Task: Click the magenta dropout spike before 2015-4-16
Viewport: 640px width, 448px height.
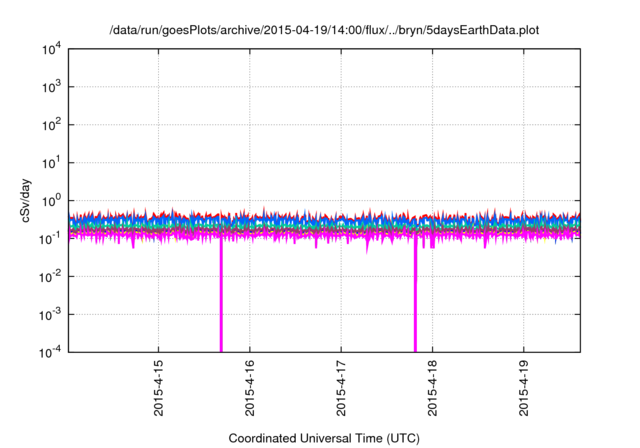Action: click(221, 294)
